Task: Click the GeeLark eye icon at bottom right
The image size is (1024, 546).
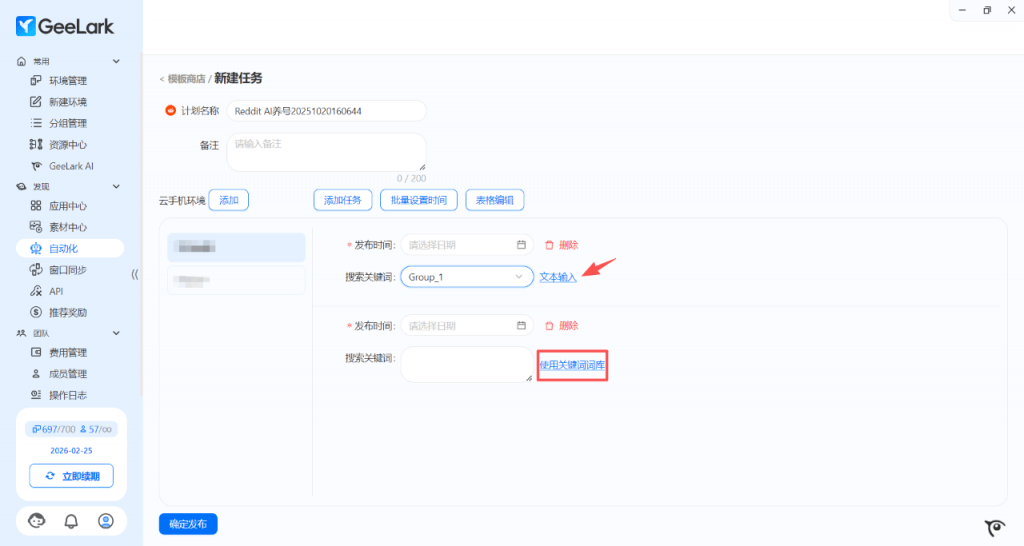Action: coord(994,528)
